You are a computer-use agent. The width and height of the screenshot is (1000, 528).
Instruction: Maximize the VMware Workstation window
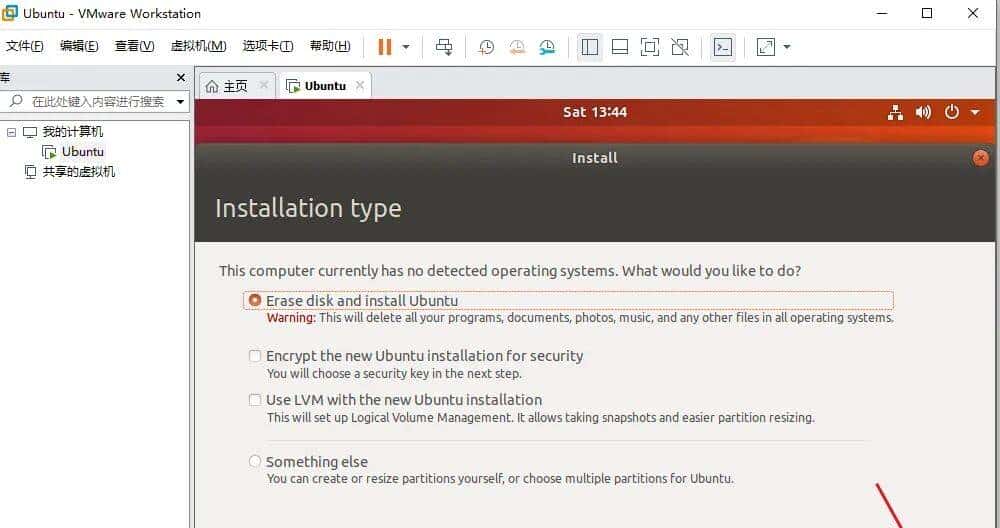coord(927,13)
